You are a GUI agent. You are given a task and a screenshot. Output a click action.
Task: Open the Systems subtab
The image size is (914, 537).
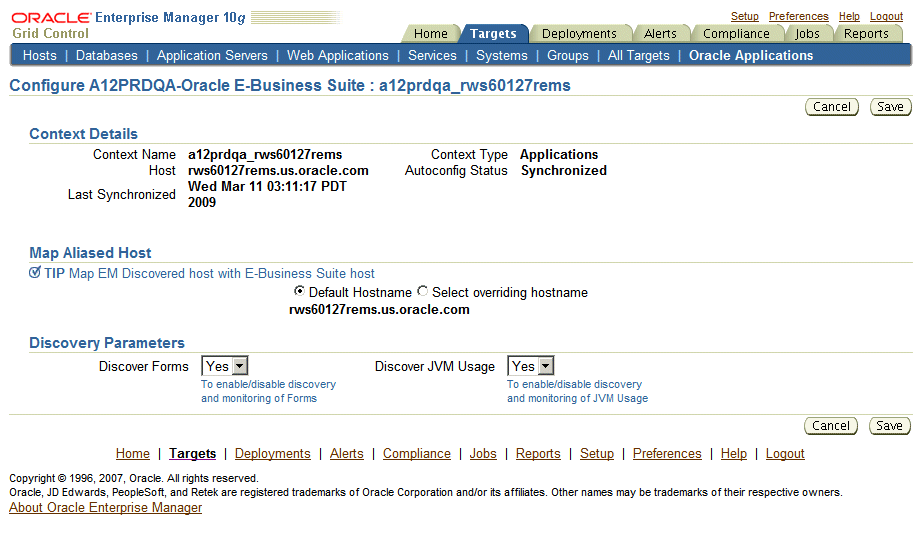501,55
